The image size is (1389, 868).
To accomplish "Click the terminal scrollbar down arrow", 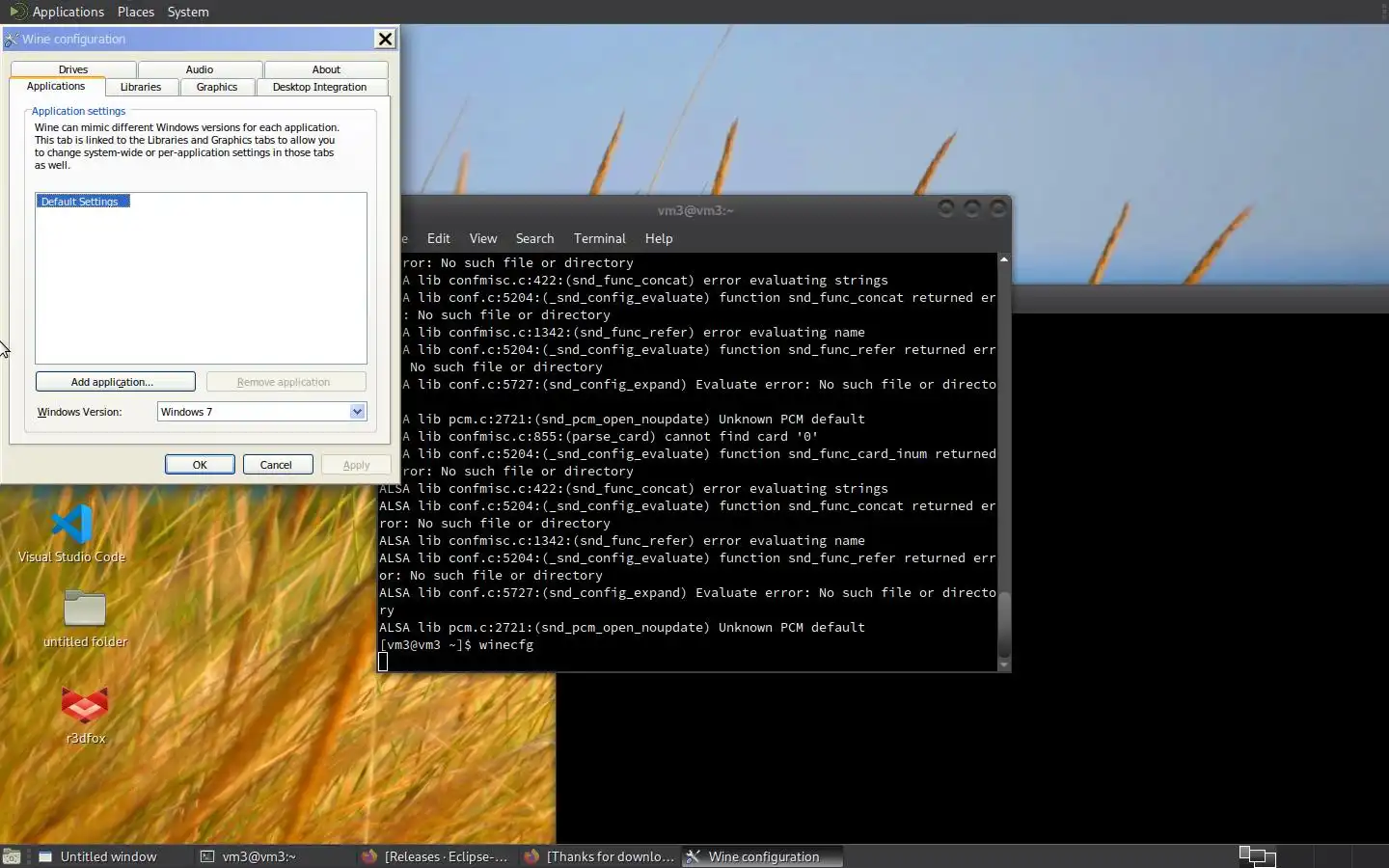I will (x=1004, y=665).
